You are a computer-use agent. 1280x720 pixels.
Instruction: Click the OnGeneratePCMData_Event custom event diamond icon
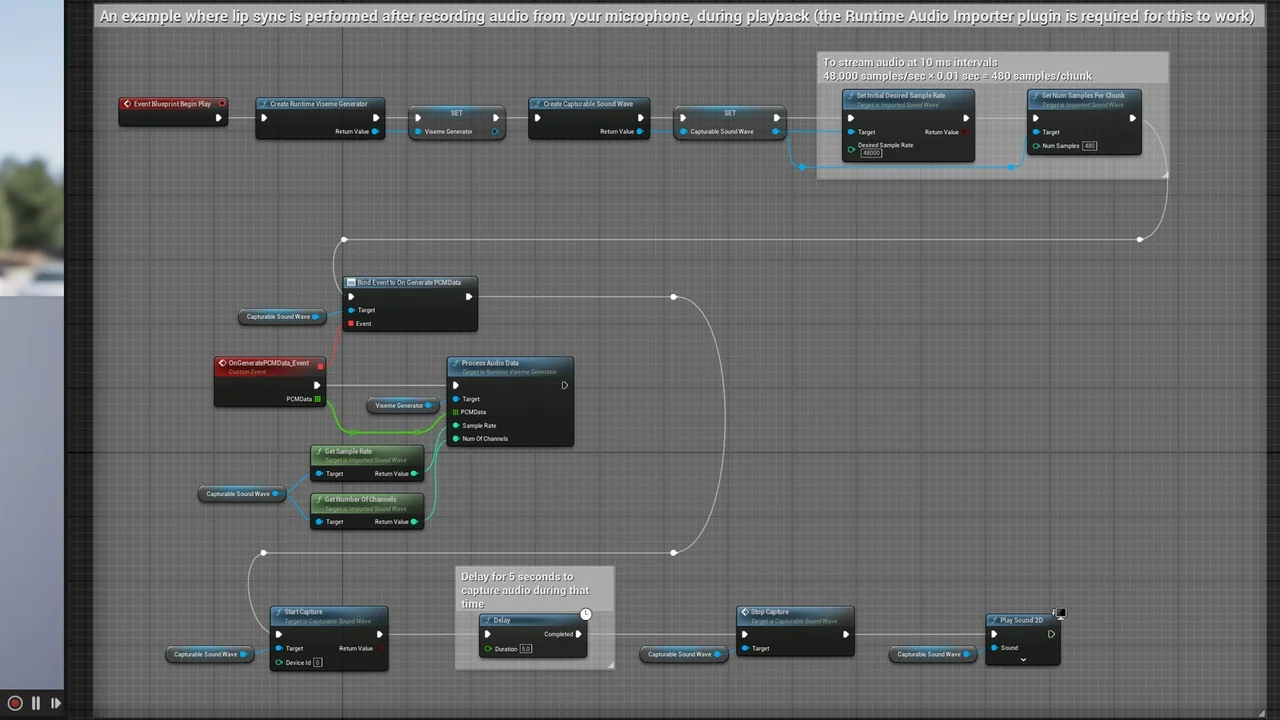(x=222, y=363)
